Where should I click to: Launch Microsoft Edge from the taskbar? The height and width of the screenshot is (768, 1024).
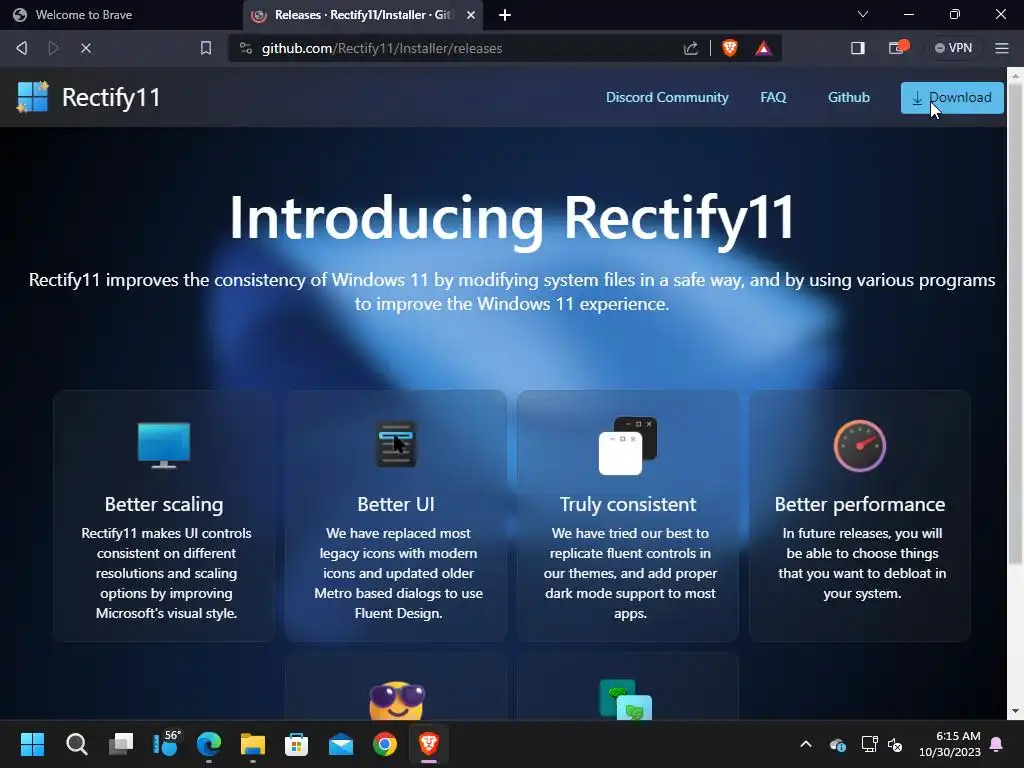(x=208, y=744)
